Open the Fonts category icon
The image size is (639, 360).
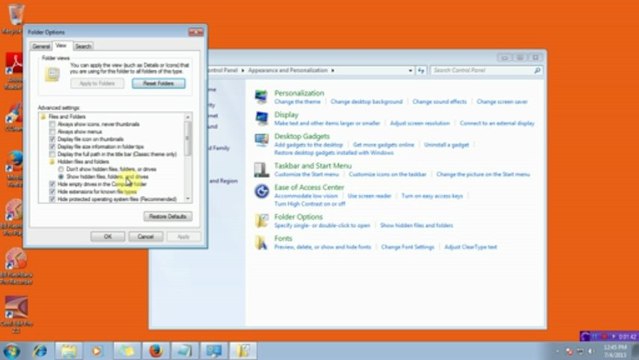(261, 242)
